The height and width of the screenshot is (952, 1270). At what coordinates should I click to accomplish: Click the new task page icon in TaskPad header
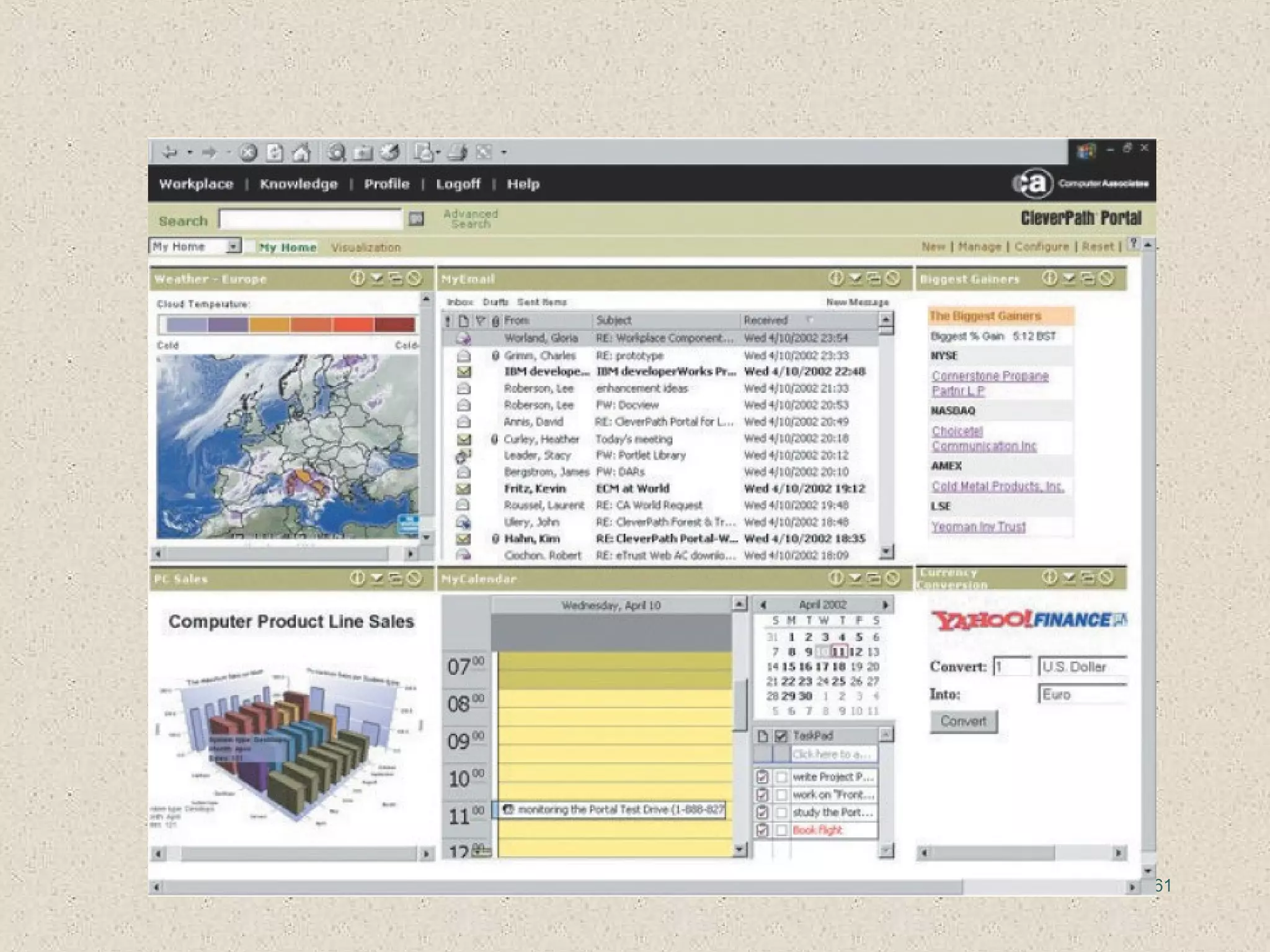click(763, 736)
